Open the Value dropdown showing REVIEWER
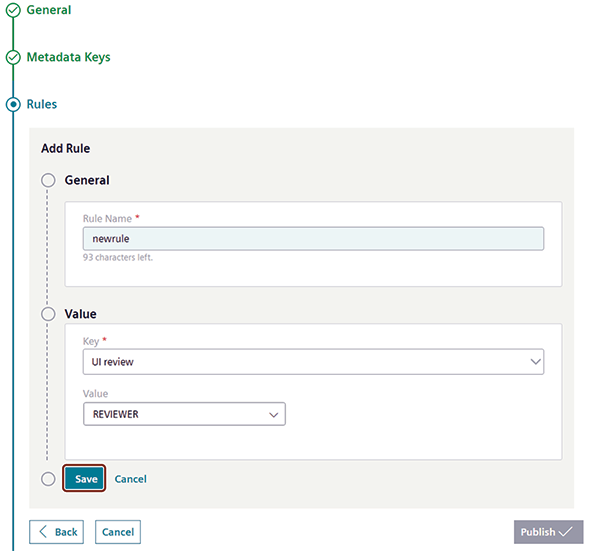The width and height of the screenshot is (591, 551). [184, 414]
